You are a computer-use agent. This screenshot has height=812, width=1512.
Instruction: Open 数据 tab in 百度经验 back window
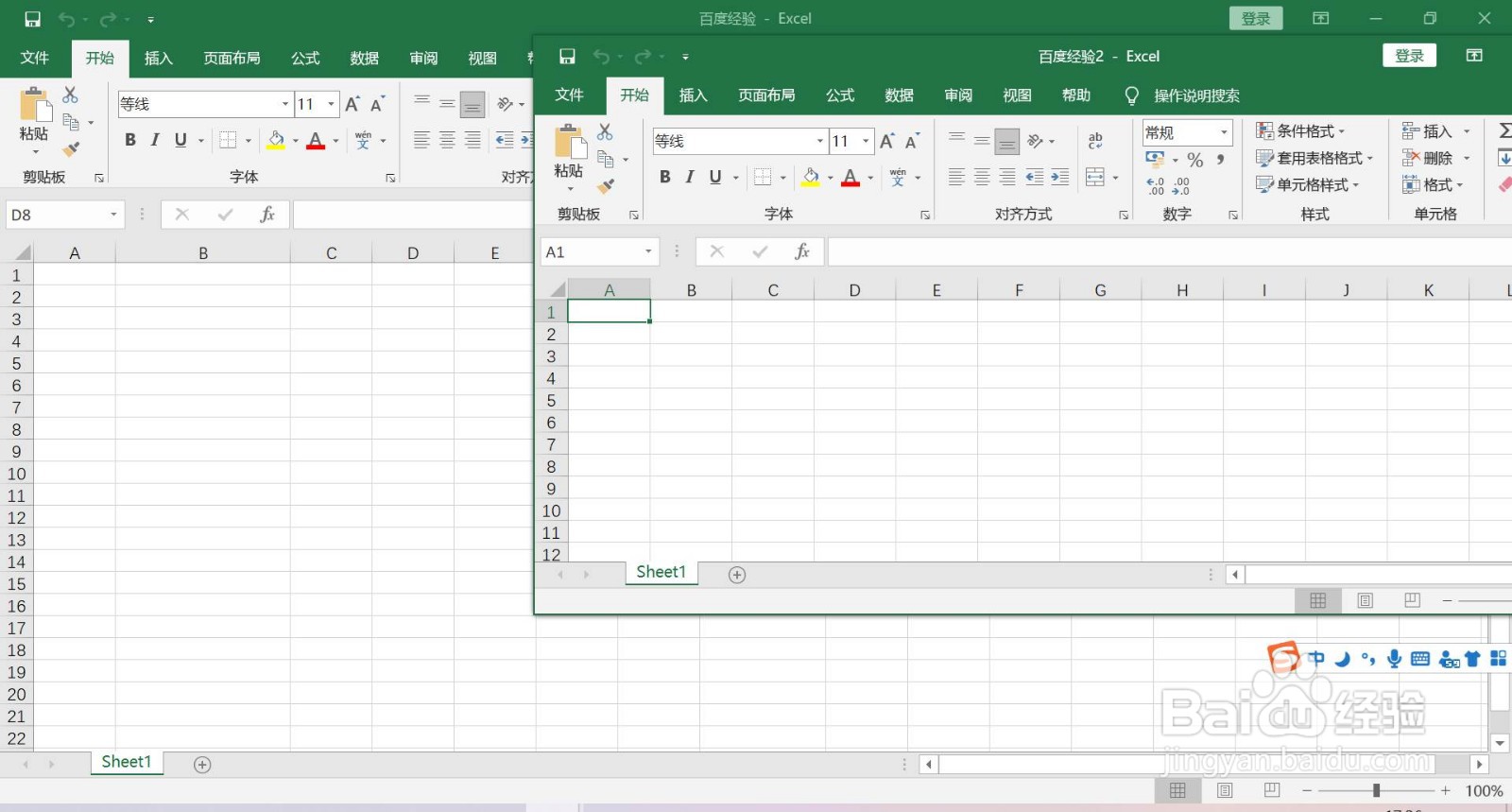pos(365,59)
